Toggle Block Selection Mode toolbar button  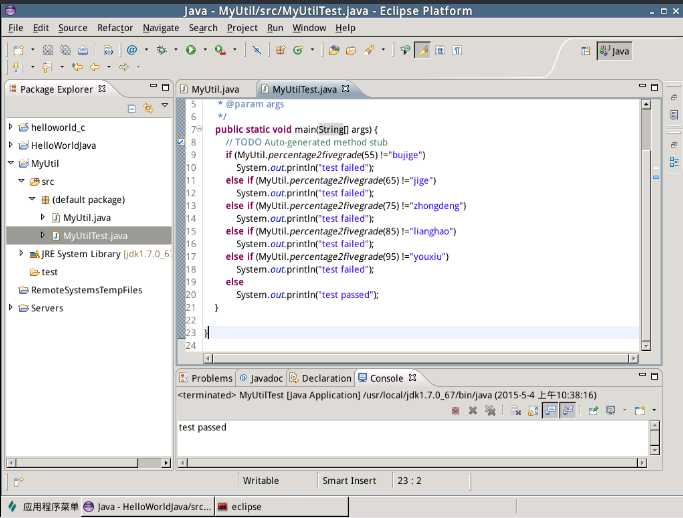point(440,51)
